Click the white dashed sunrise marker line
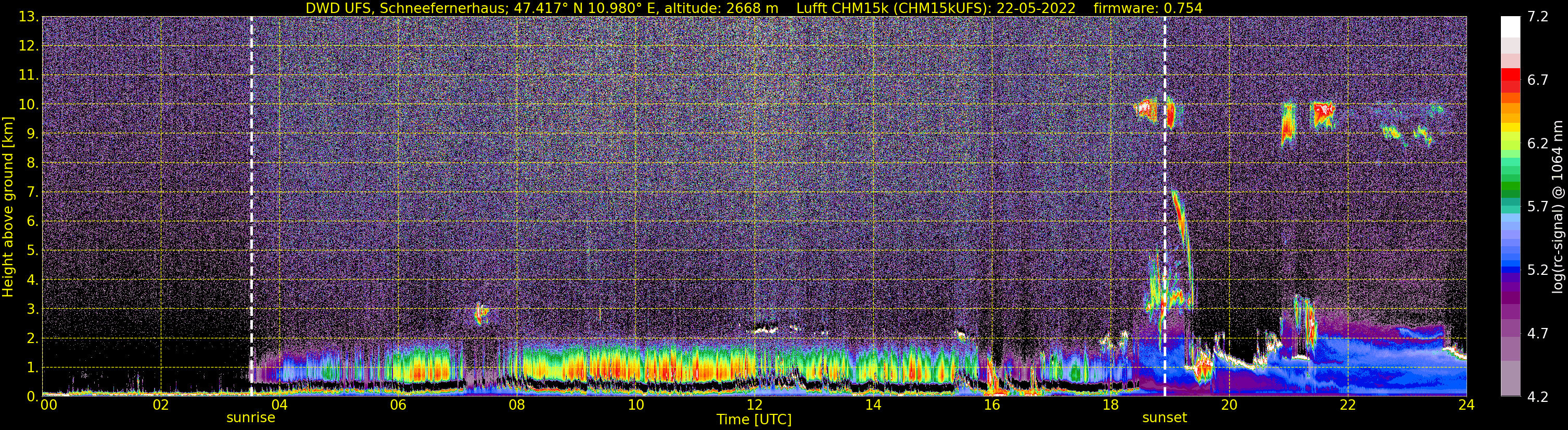 251,206
